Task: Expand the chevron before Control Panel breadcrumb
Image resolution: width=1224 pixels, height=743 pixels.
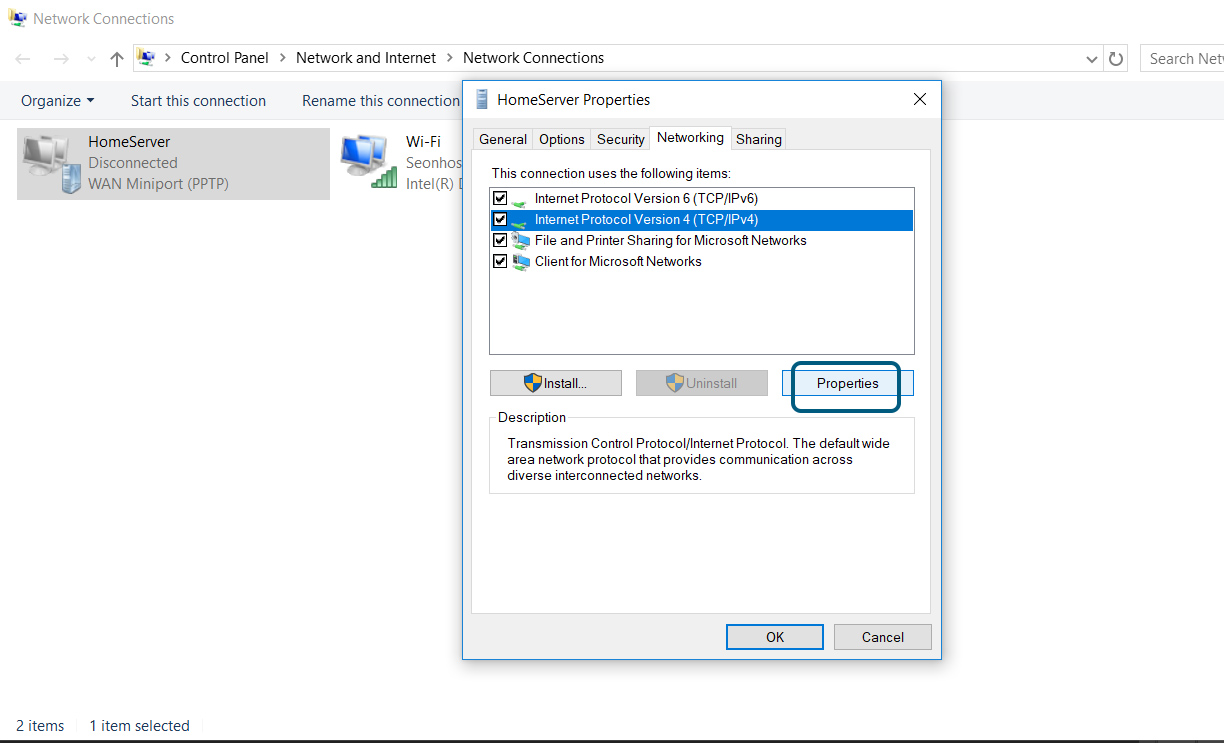Action: (x=168, y=58)
